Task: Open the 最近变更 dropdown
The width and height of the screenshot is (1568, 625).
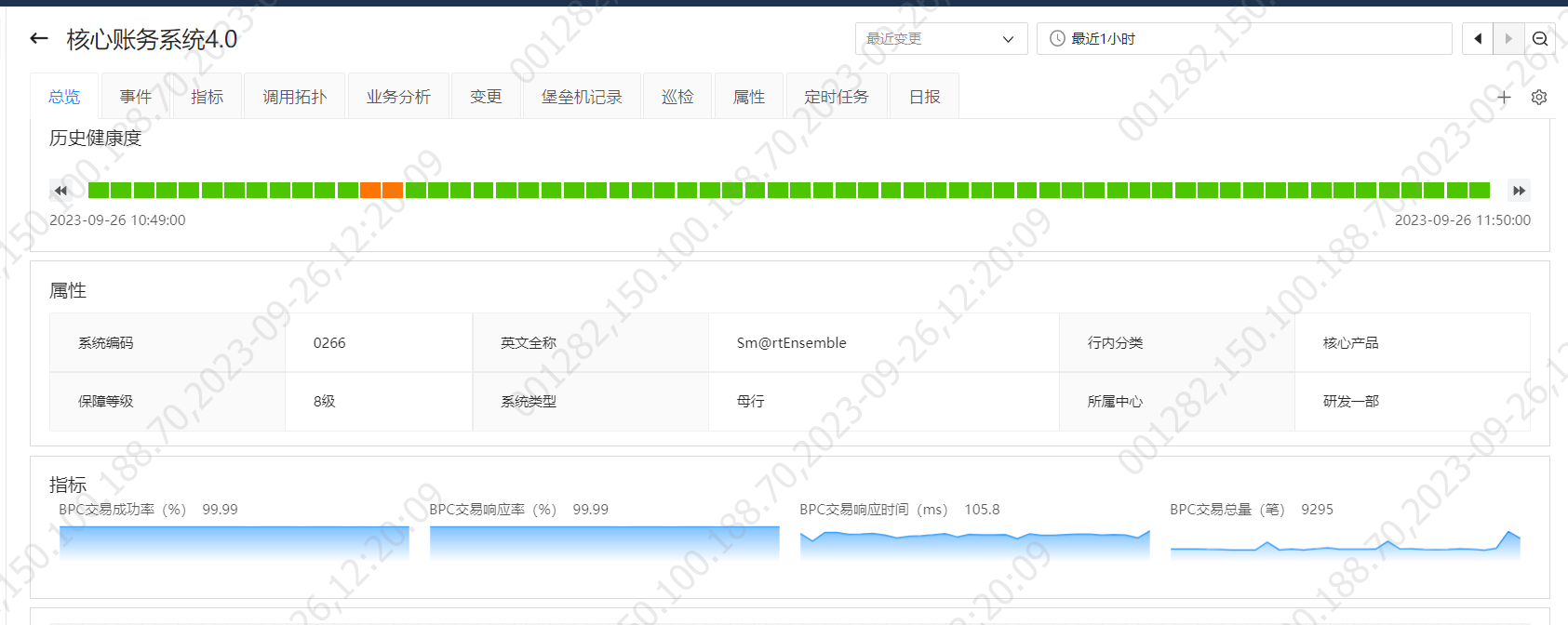Action: tap(941, 39)
